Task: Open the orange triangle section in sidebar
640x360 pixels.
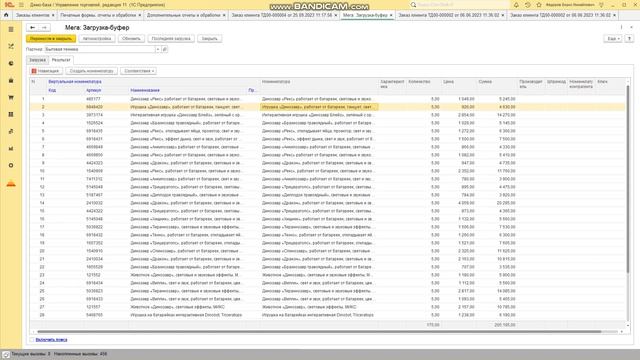Action: [x=11, y=183]
